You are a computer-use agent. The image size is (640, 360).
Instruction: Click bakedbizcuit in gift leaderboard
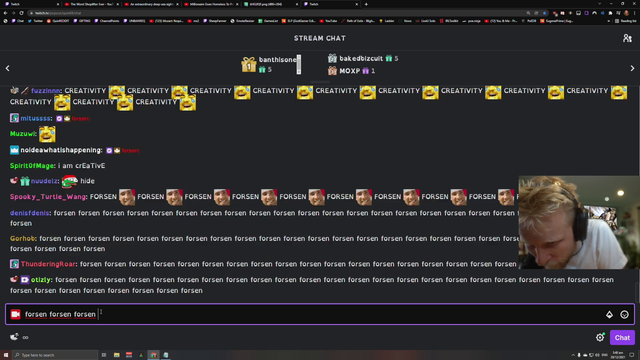pos(361,58)
